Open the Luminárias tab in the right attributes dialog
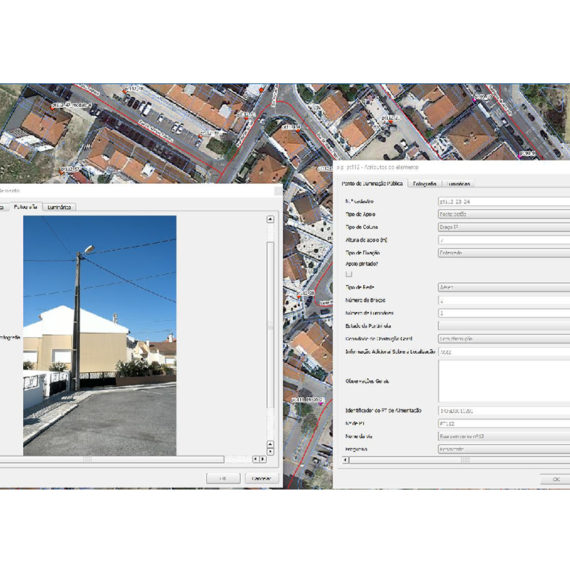This screenshot has width=570, height=570. (459, 184)
